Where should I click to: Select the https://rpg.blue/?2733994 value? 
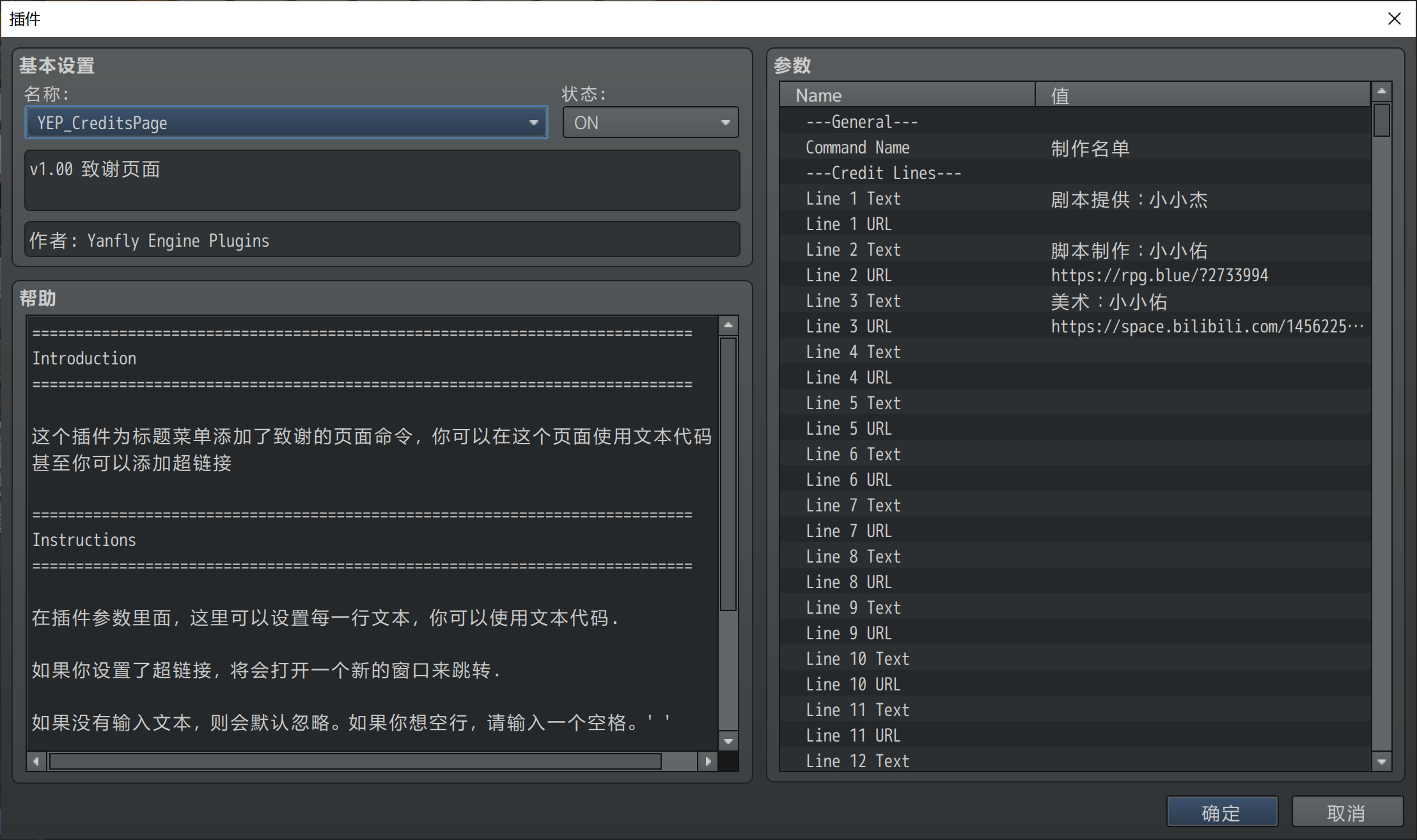(1159, 276)
